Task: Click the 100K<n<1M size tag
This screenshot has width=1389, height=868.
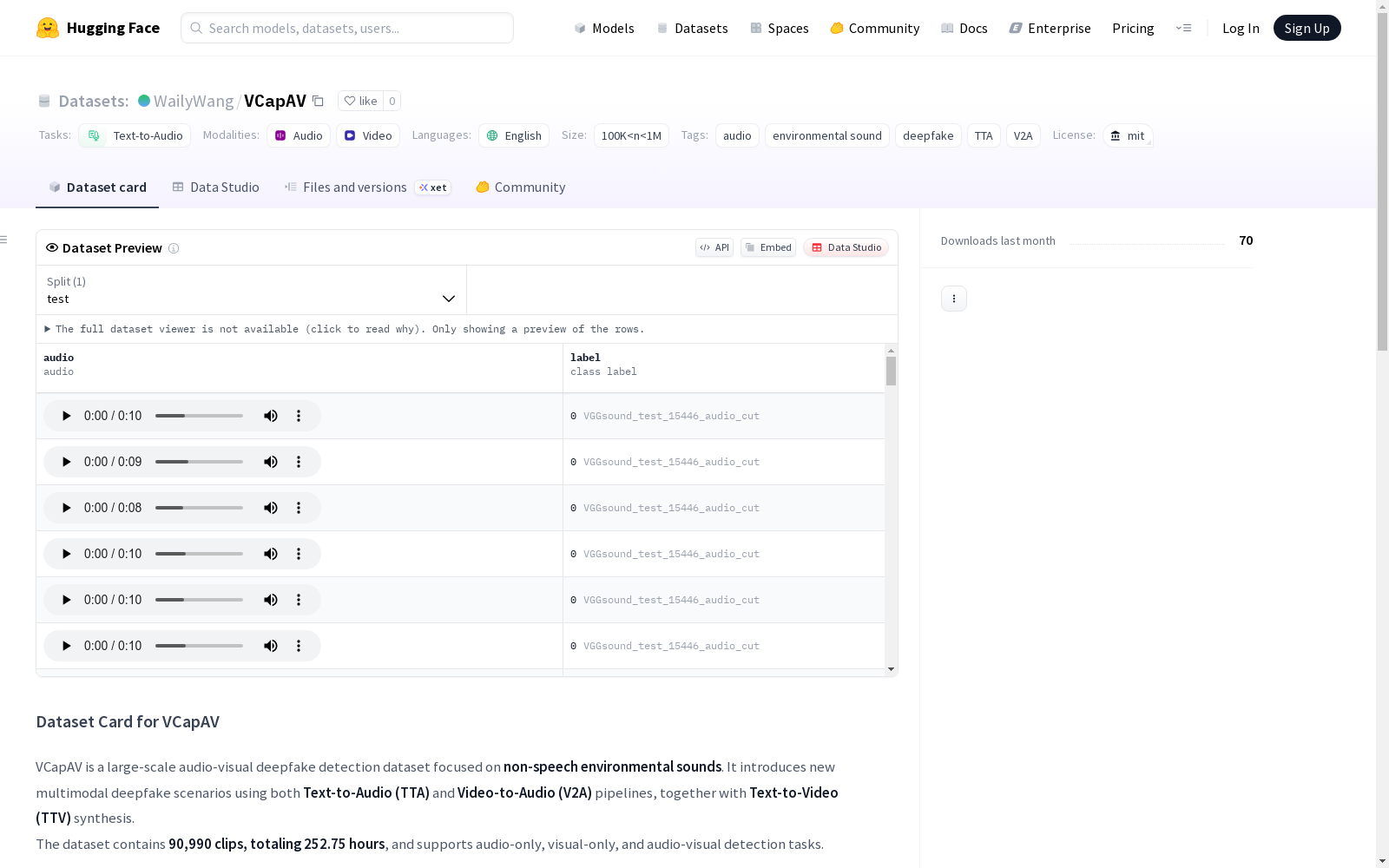Action: 631,135
